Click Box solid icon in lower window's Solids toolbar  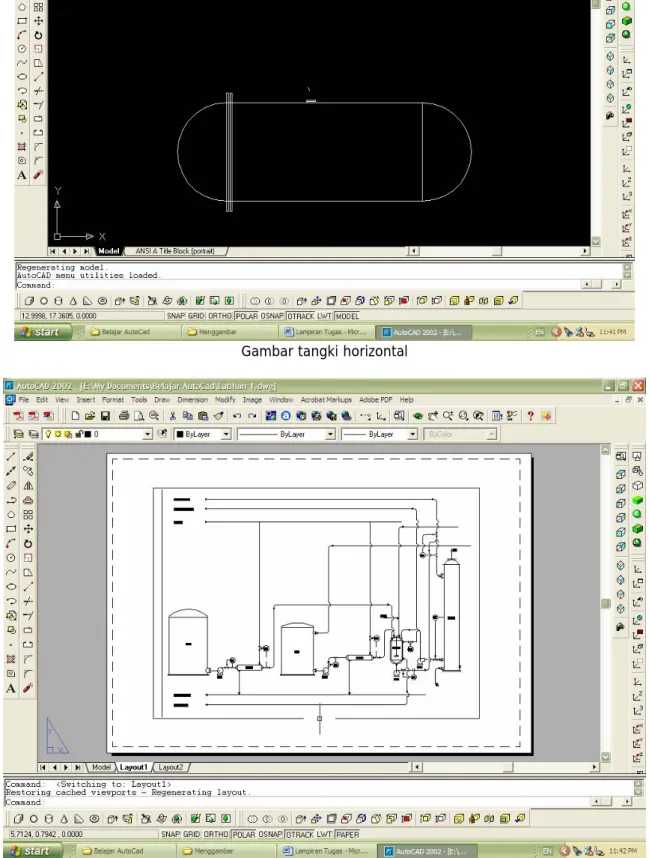coord(19,819)
